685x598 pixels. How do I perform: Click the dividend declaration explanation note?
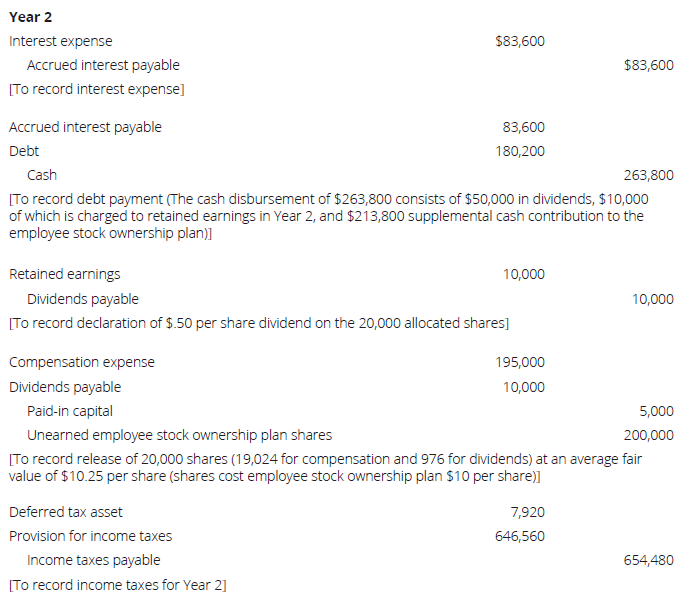point(258,323)
